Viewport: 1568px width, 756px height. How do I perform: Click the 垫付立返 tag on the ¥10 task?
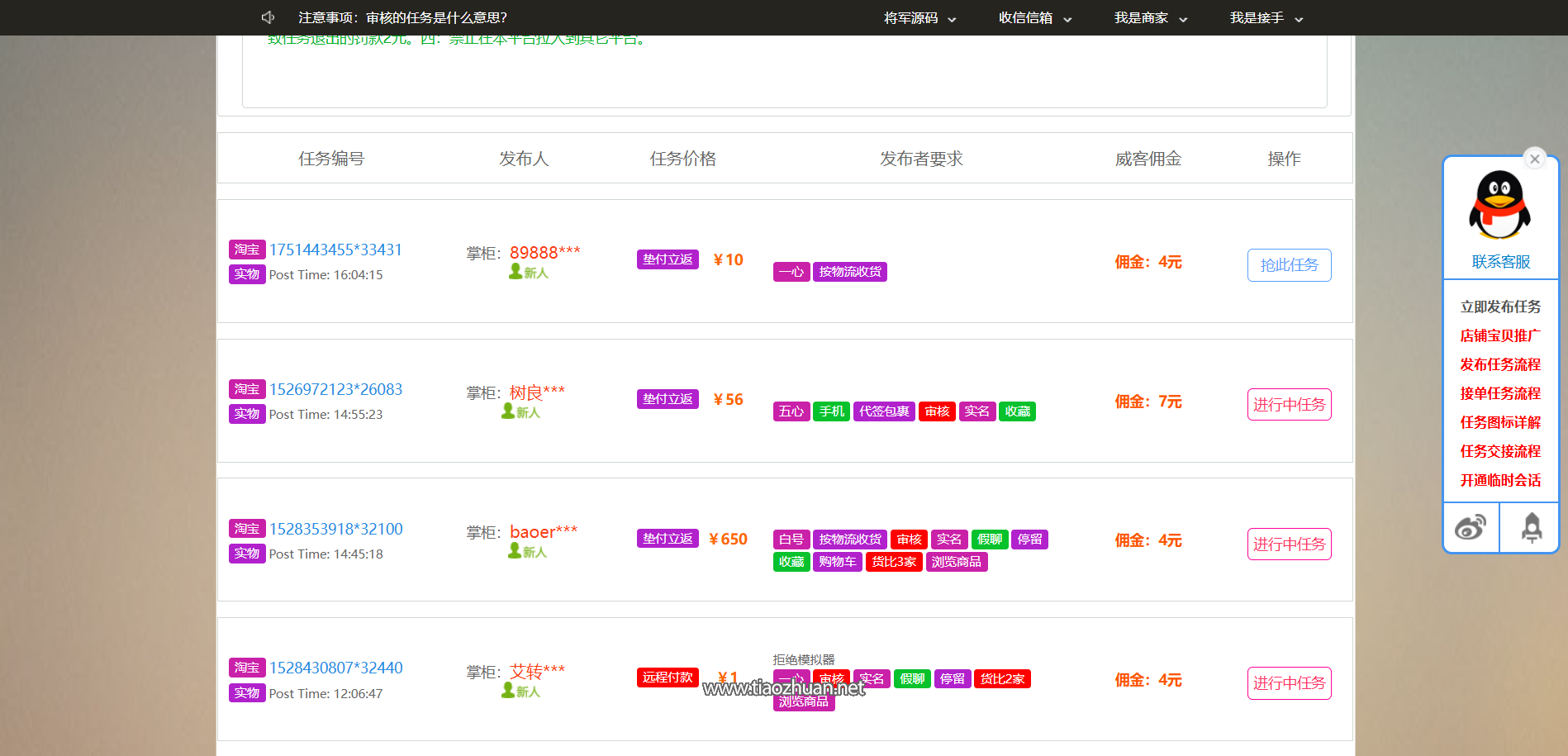pos(667,259)
